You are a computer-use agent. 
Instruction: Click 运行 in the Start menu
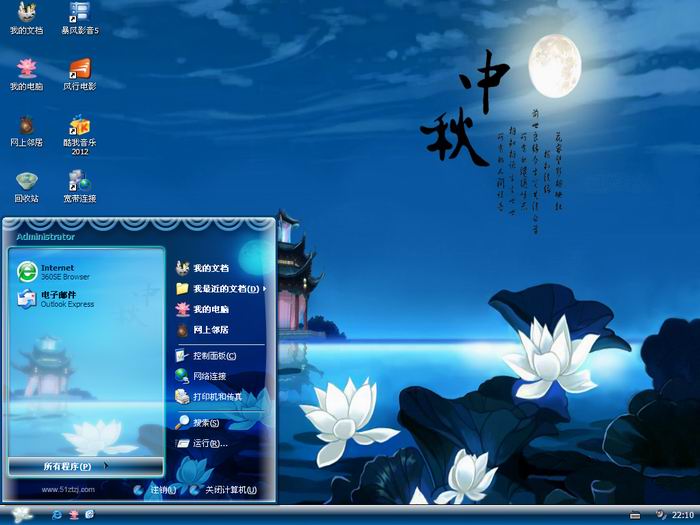point(208,443)
